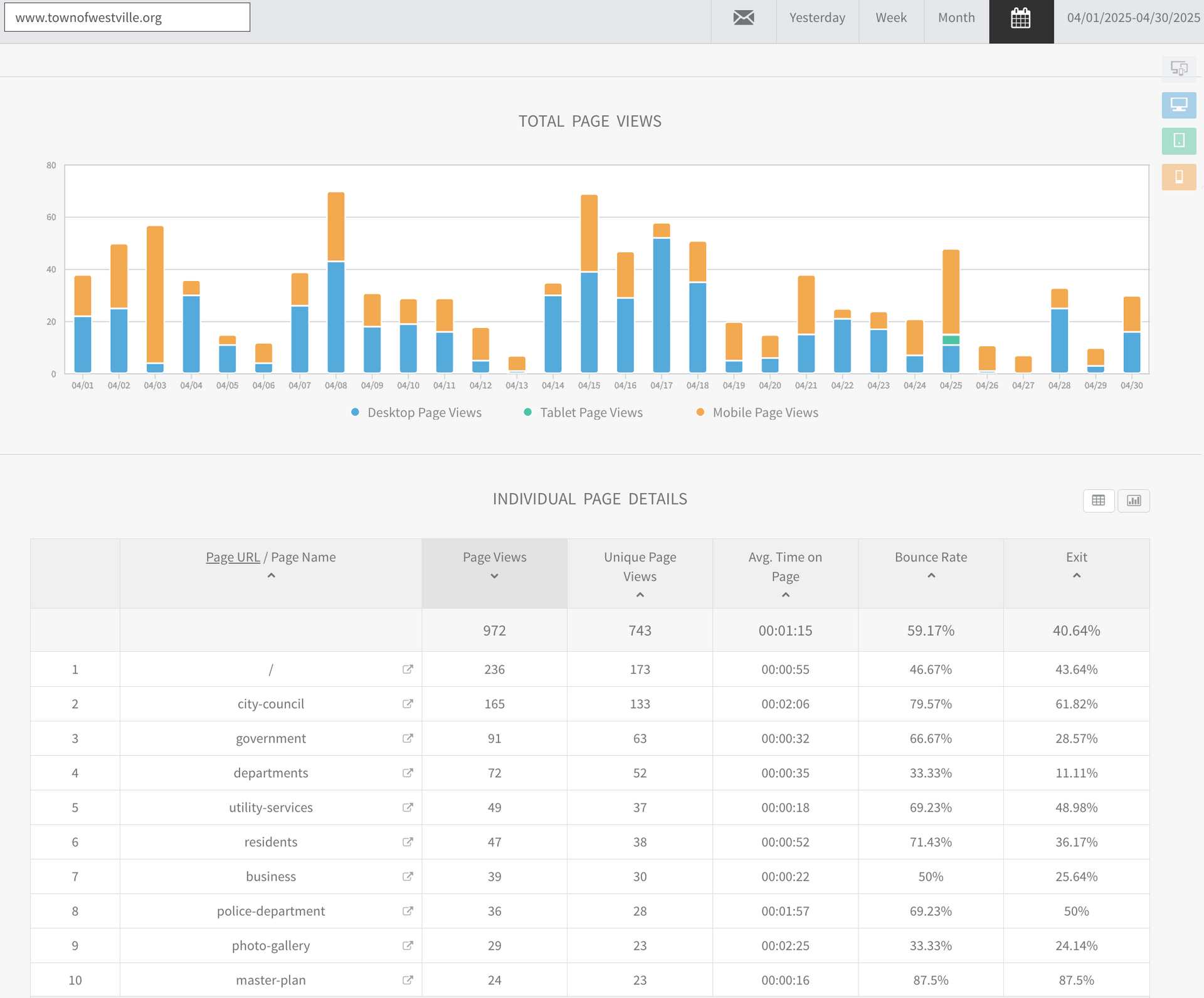Toggle desktop device filter button
Screen dimensions: 1204x998
pyautogui.click(x=1179, y=105)
